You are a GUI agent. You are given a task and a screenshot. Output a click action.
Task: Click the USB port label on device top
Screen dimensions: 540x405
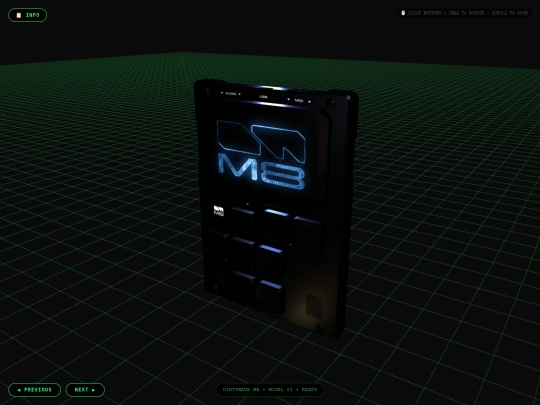[263, 97]
